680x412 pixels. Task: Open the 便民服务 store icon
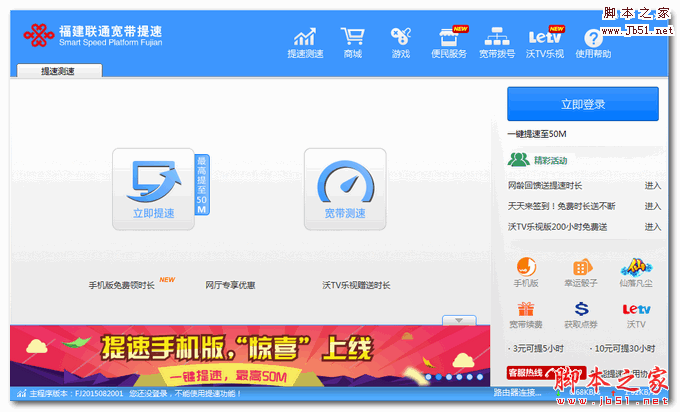[449, 43]
